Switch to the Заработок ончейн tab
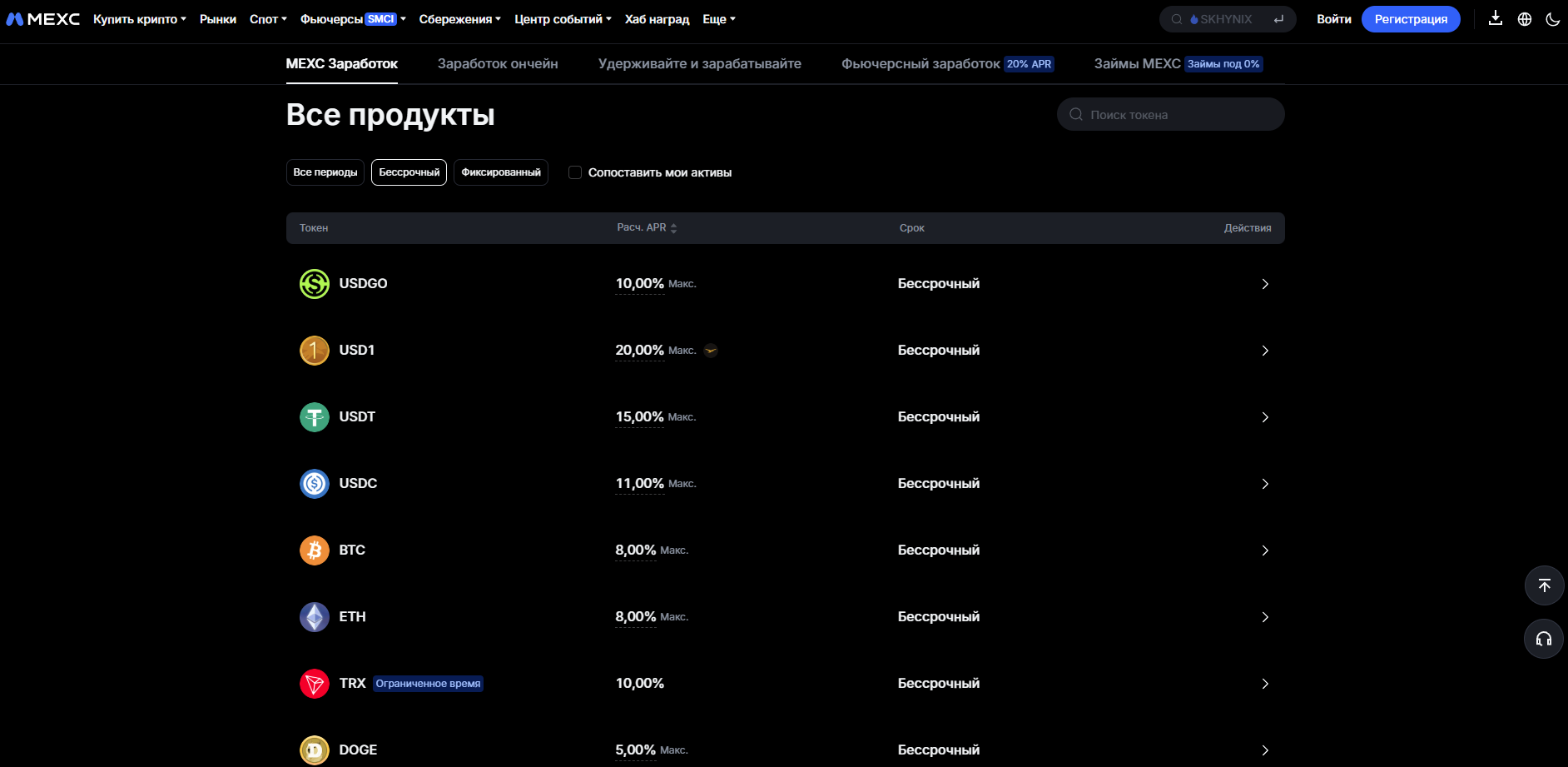The height and width of the screenshot is (767, 1568). pos(498,63)
